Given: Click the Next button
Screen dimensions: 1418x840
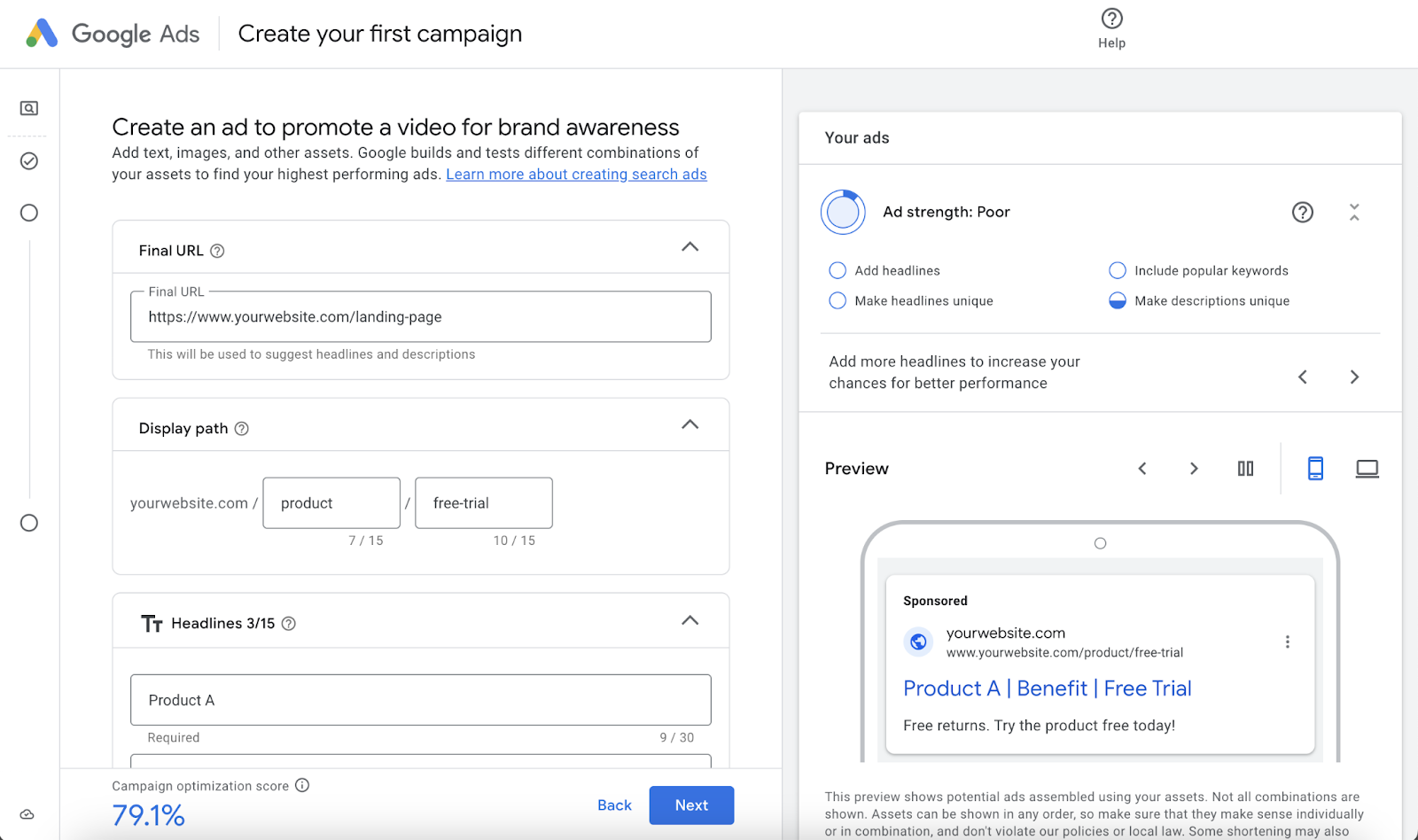Looking at the screenshot, I should click(x=691, y=805).
